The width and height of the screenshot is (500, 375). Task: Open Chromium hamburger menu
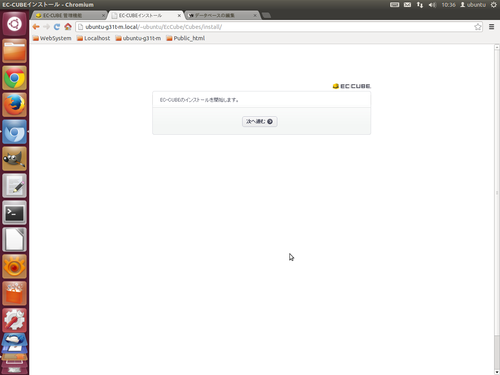tap(491, 27)
